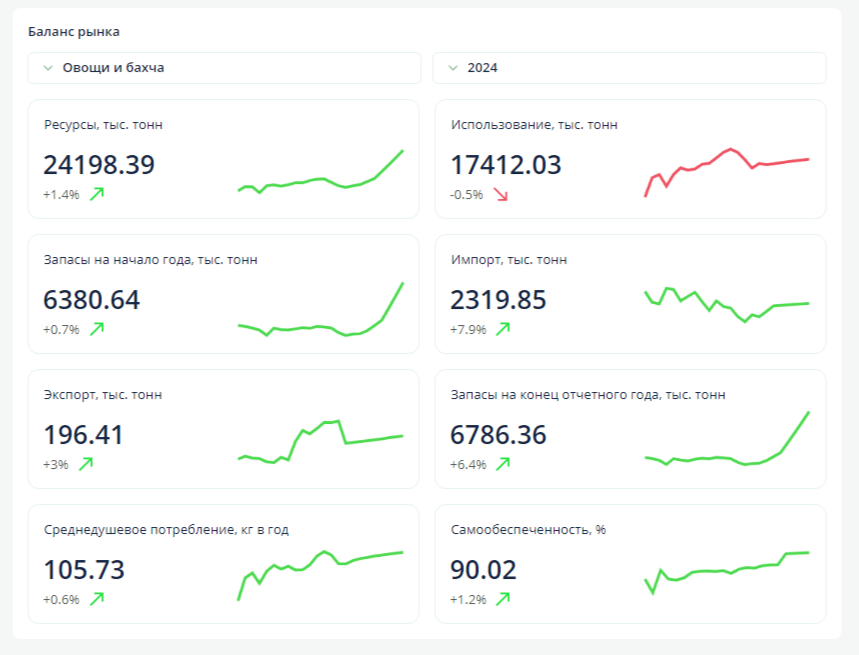The image size is (859, 655).
Task: Click the Самообеспеченность value 90.02
Action: coord(484,570)
